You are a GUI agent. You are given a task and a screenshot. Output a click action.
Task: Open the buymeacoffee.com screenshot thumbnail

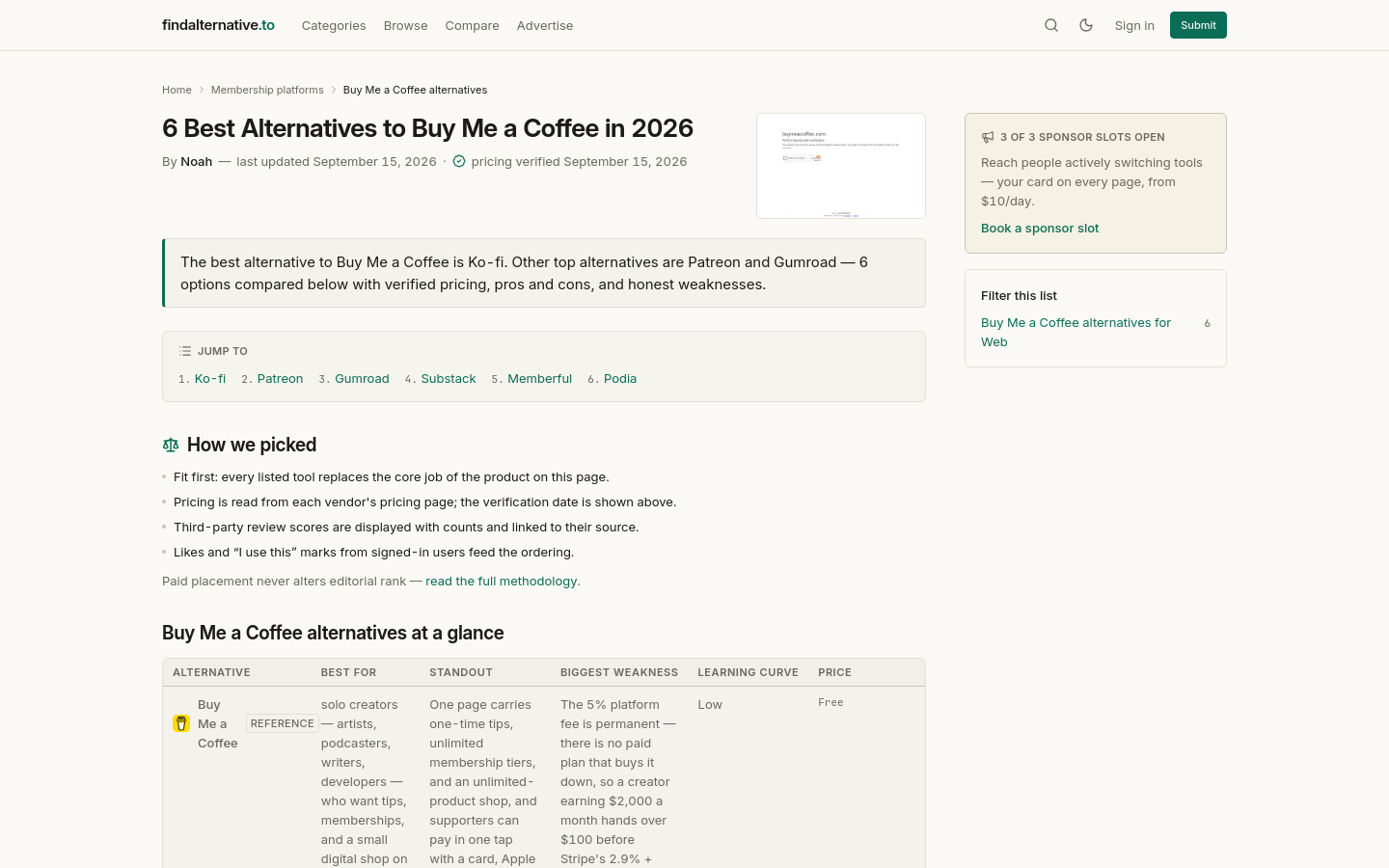[841, 166]
